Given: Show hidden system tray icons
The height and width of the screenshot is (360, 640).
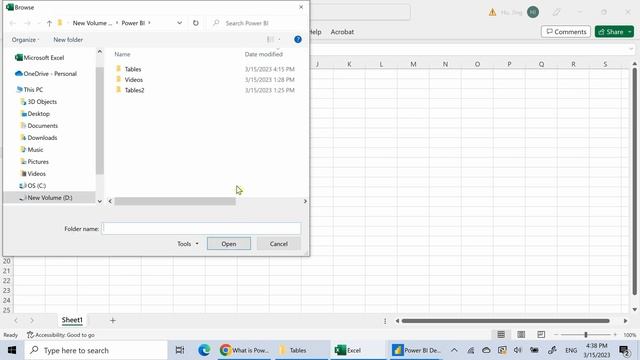Looking at the screenshot, I should coord(454,350).
